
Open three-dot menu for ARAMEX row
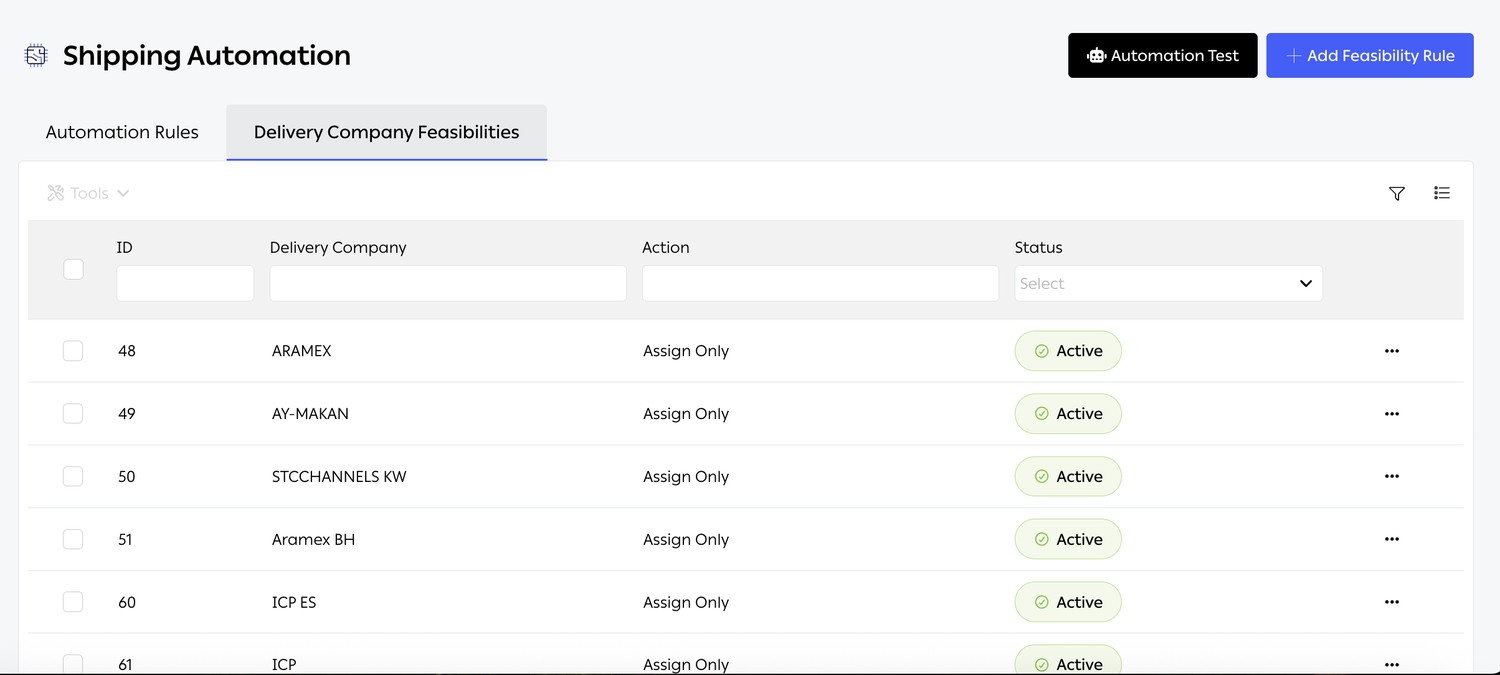click(1392, 351)
